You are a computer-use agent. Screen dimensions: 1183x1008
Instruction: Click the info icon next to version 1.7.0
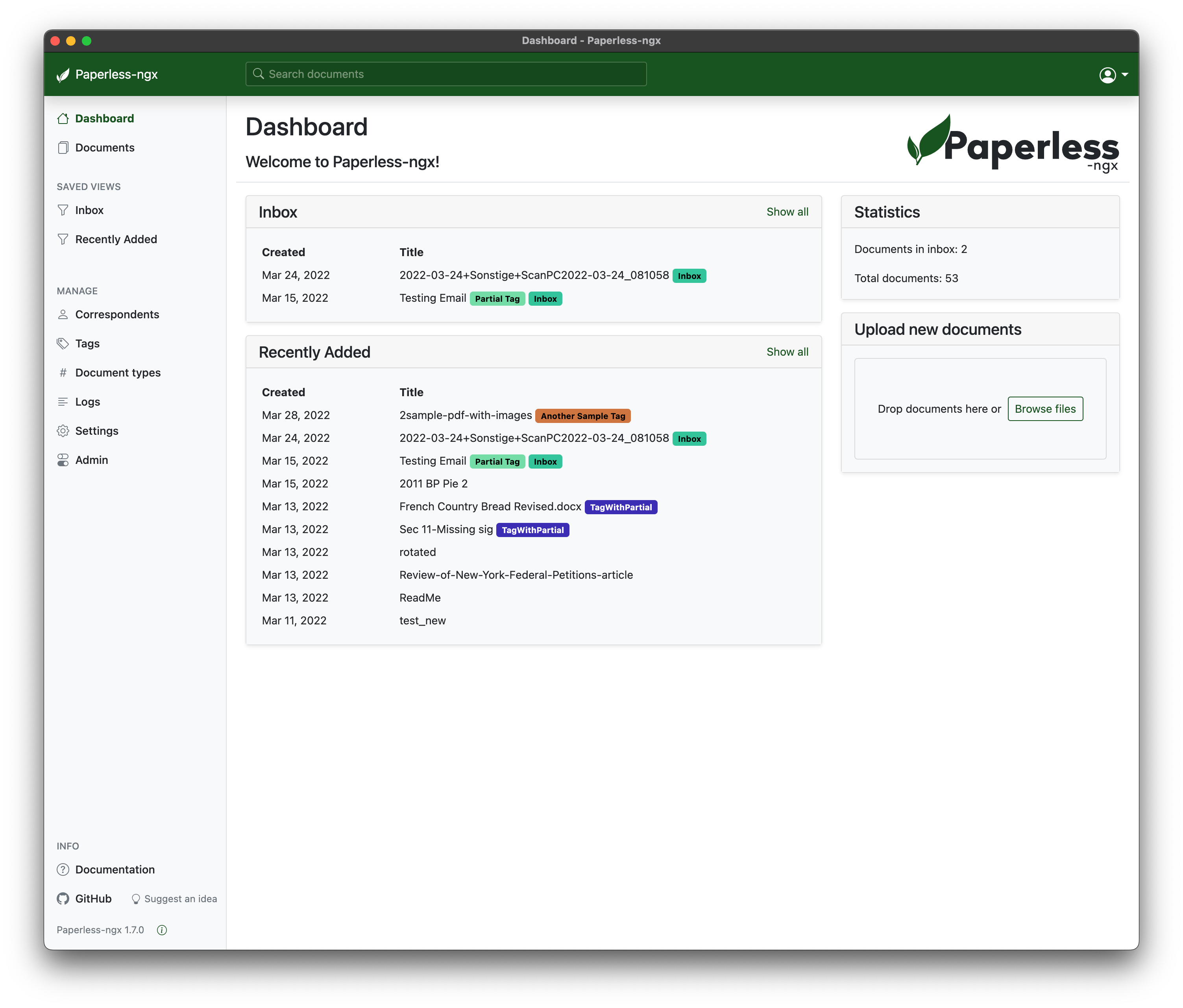pyautogui.click(x=162, y=930)
